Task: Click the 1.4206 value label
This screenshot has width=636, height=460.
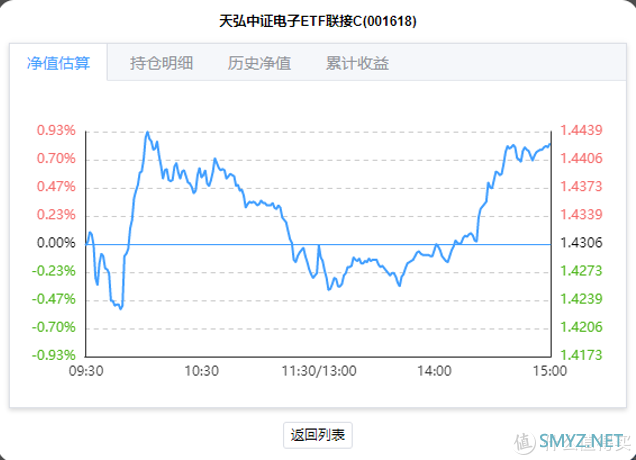Action: point(581,327)
